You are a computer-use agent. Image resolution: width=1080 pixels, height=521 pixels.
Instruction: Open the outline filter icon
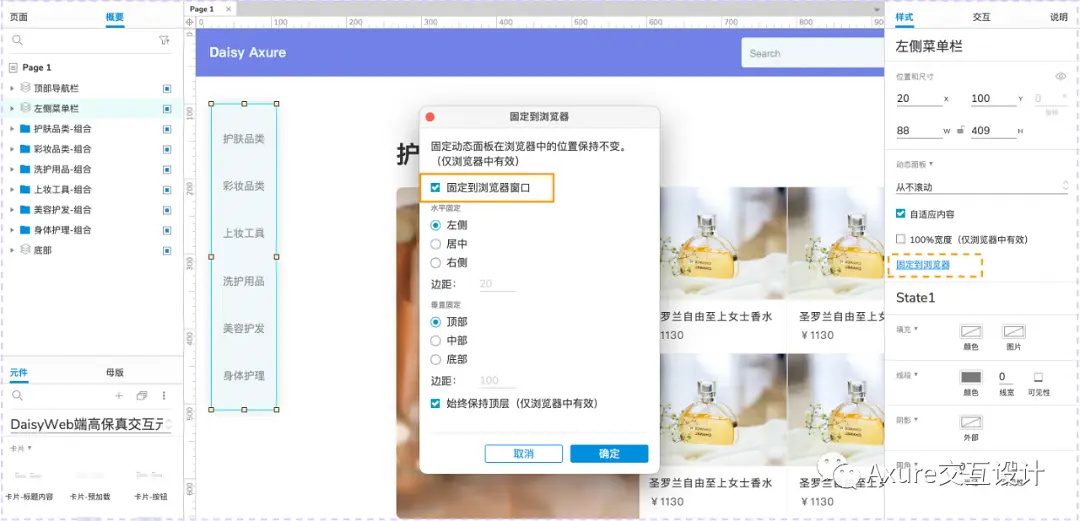164,41
